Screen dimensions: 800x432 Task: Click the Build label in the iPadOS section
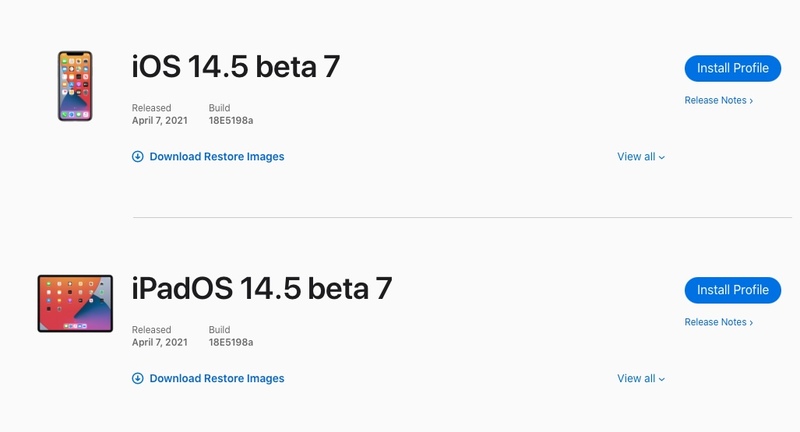coord(219,330)
